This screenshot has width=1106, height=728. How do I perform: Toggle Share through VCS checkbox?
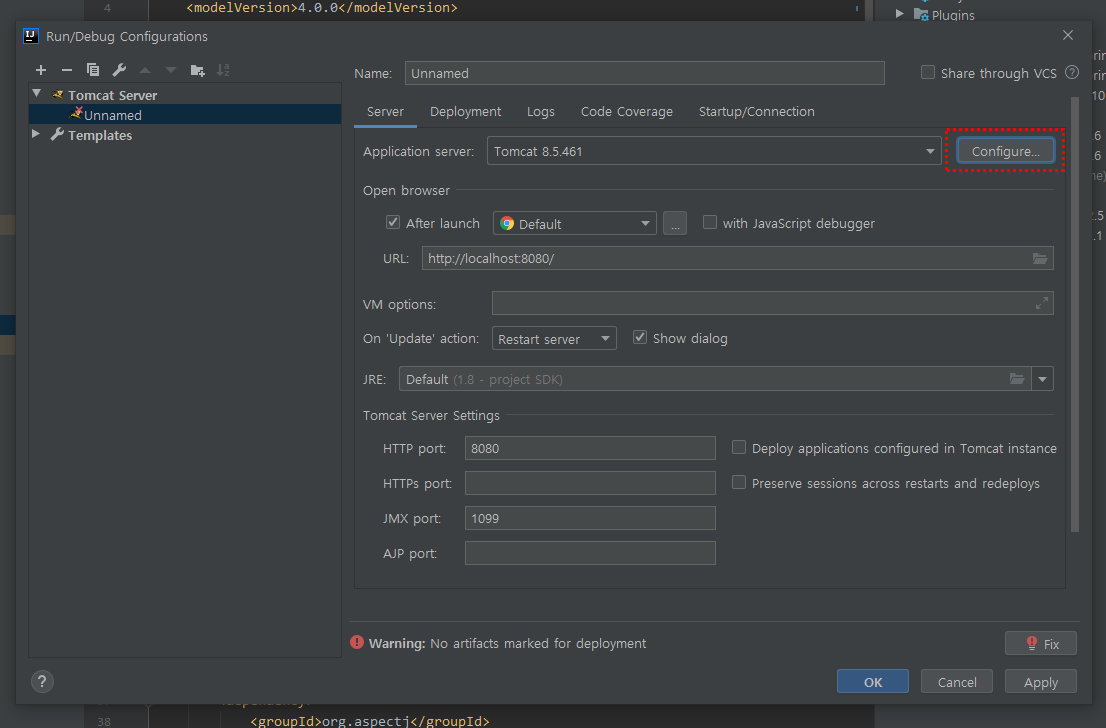(928, 72)
